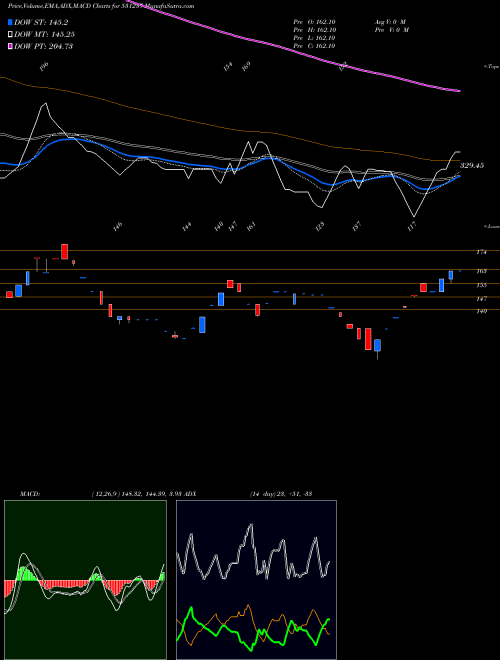500x660 pixels.
Task: Click the 'Pre C: 162.10' value
Action: pos(314,46)
